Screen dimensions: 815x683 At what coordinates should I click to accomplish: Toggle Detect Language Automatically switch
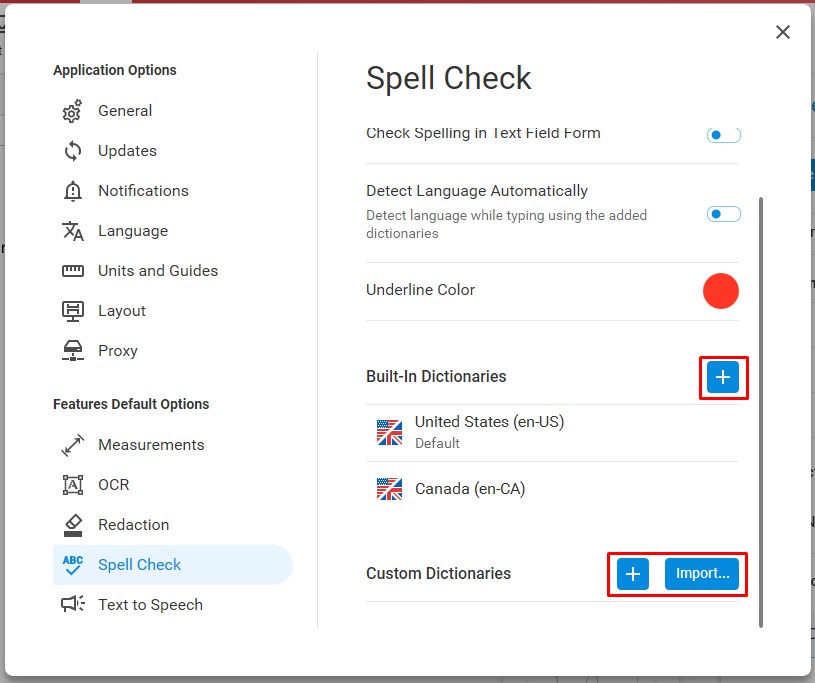724,214
